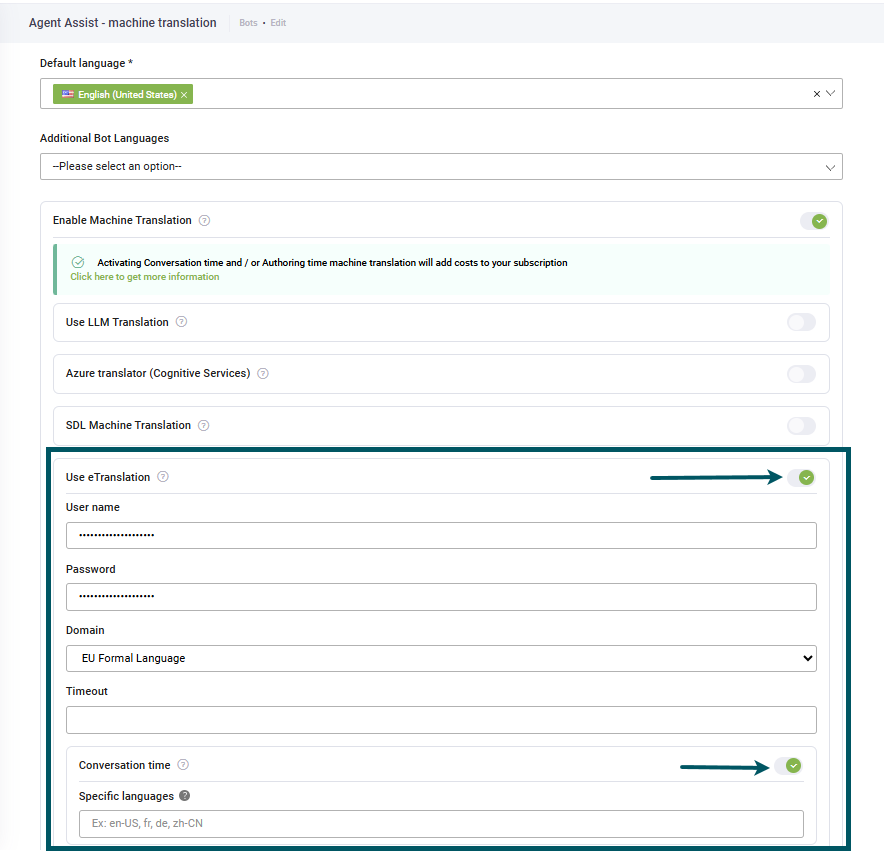Disable the Enable Machine Translation toggle
This screenshot has width=884, height=851.
point(813,221)
